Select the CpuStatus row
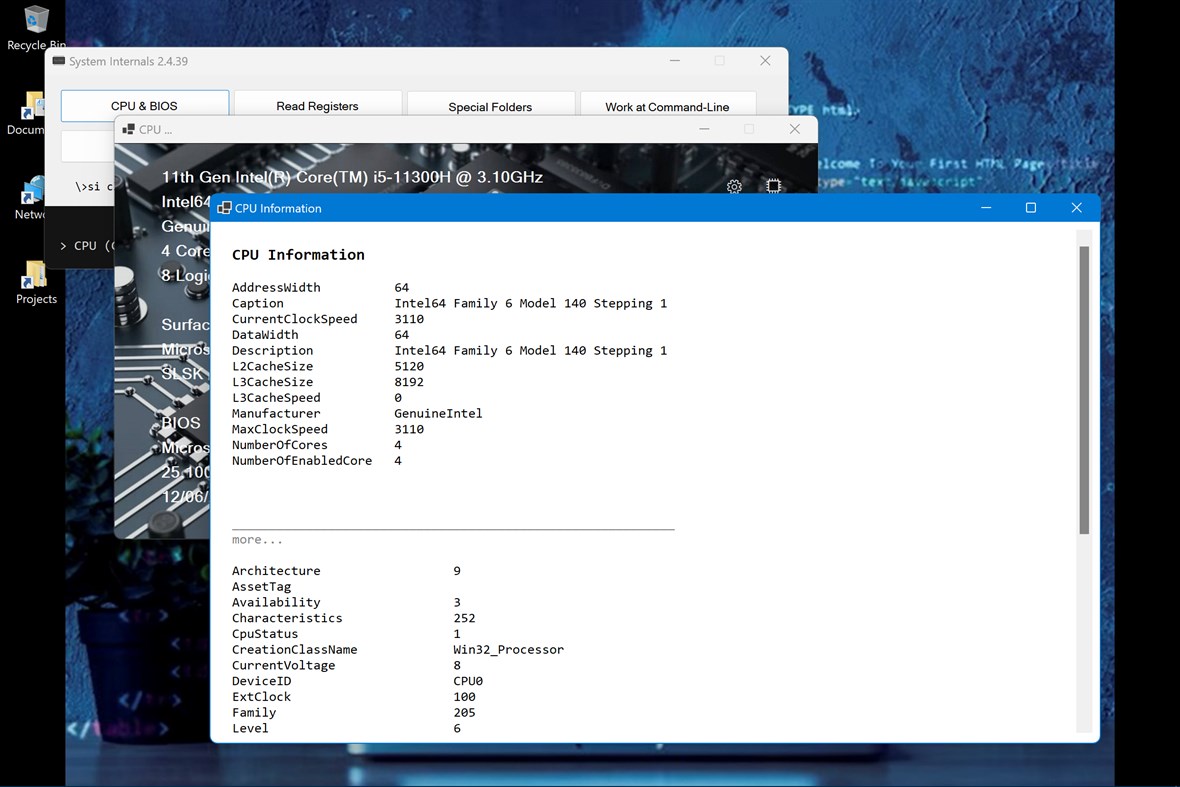 click(x=346, y=634)
